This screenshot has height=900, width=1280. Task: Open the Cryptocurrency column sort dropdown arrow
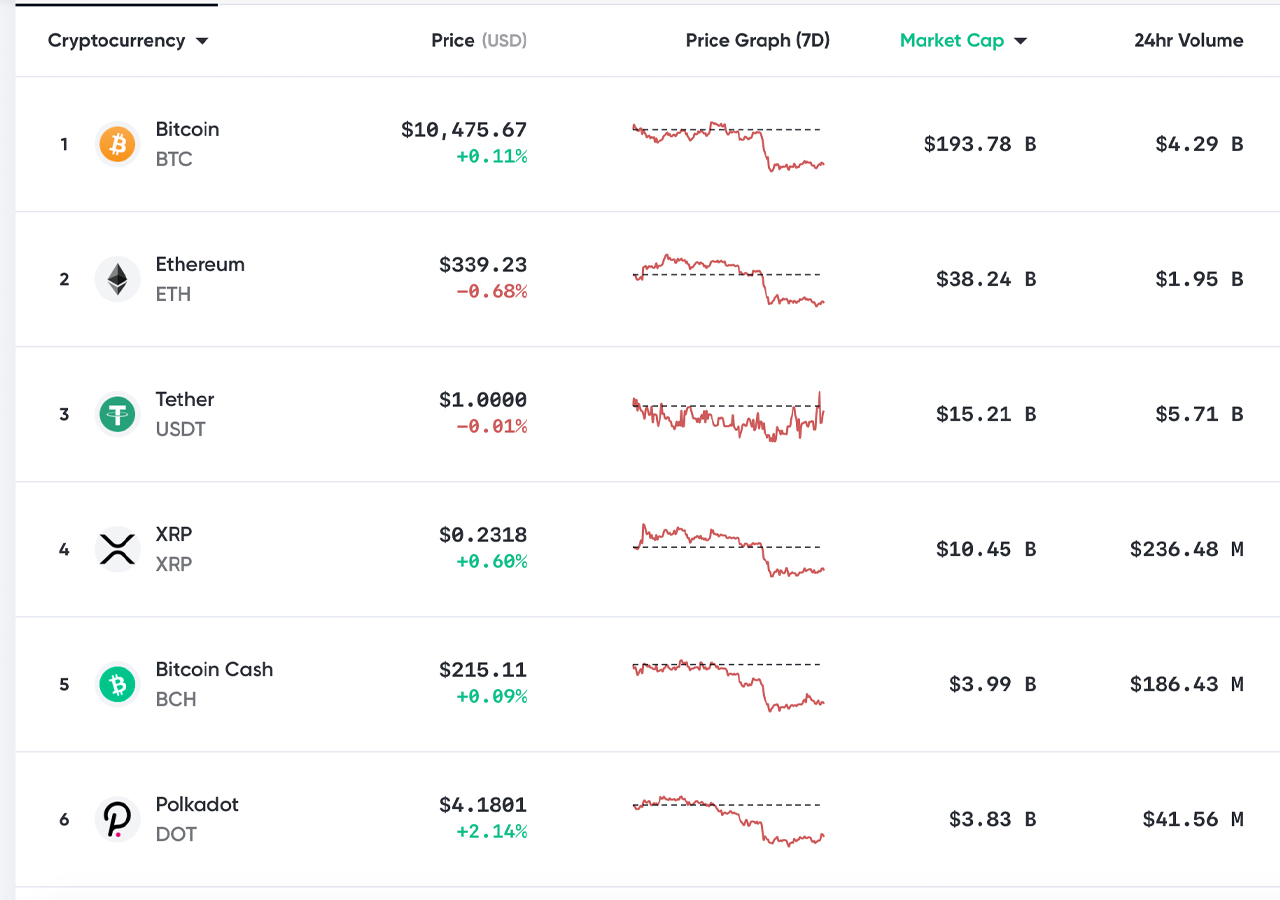click(x=202, y=41)
